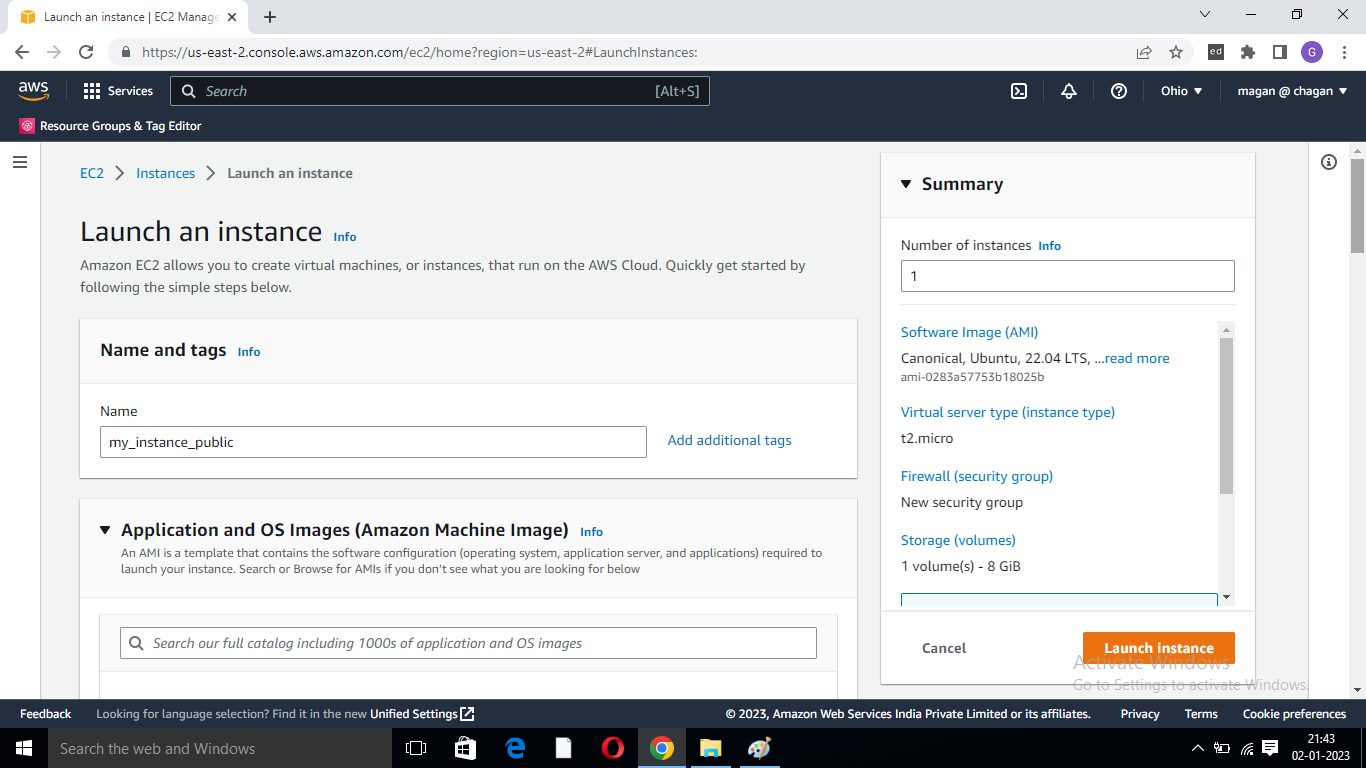Open Paint 3D from the taskbar
Viewport: 1366px width, 768px height.
758,748
